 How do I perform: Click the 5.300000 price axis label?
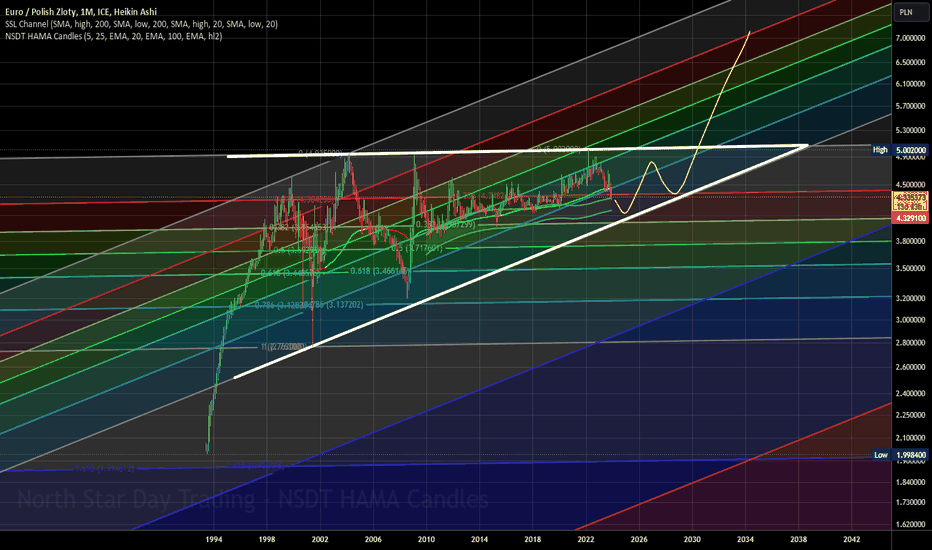[x=911, y=130]
